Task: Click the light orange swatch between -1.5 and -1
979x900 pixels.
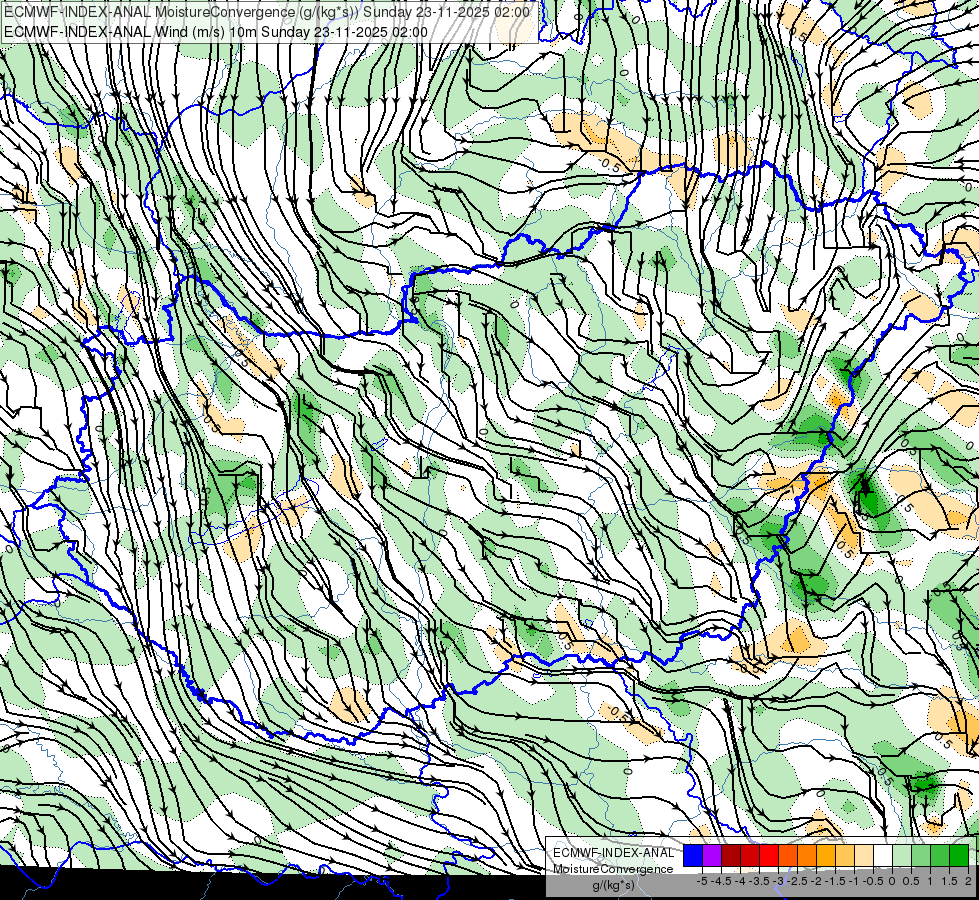Action: tap(845, 855)
